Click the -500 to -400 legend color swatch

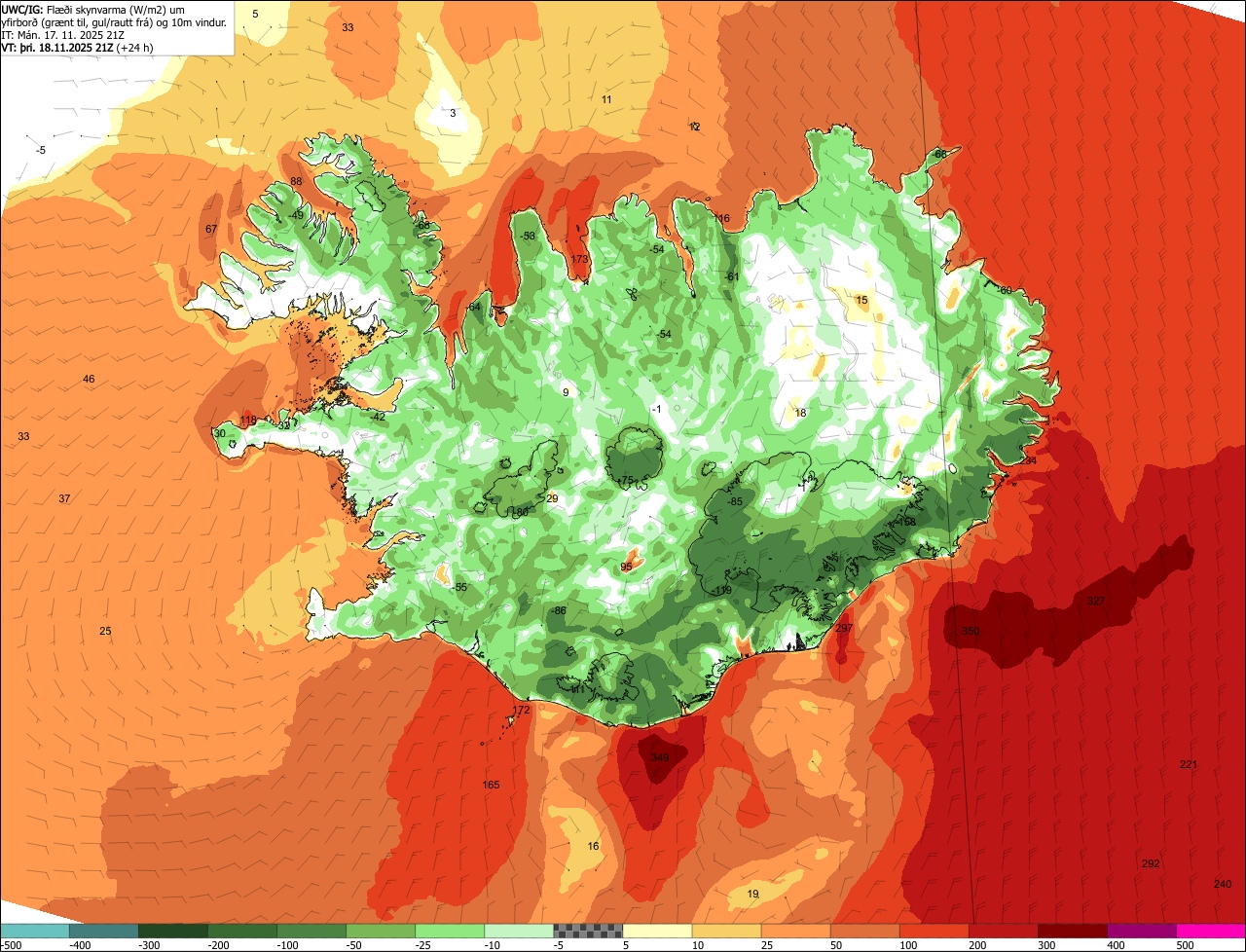34,931
